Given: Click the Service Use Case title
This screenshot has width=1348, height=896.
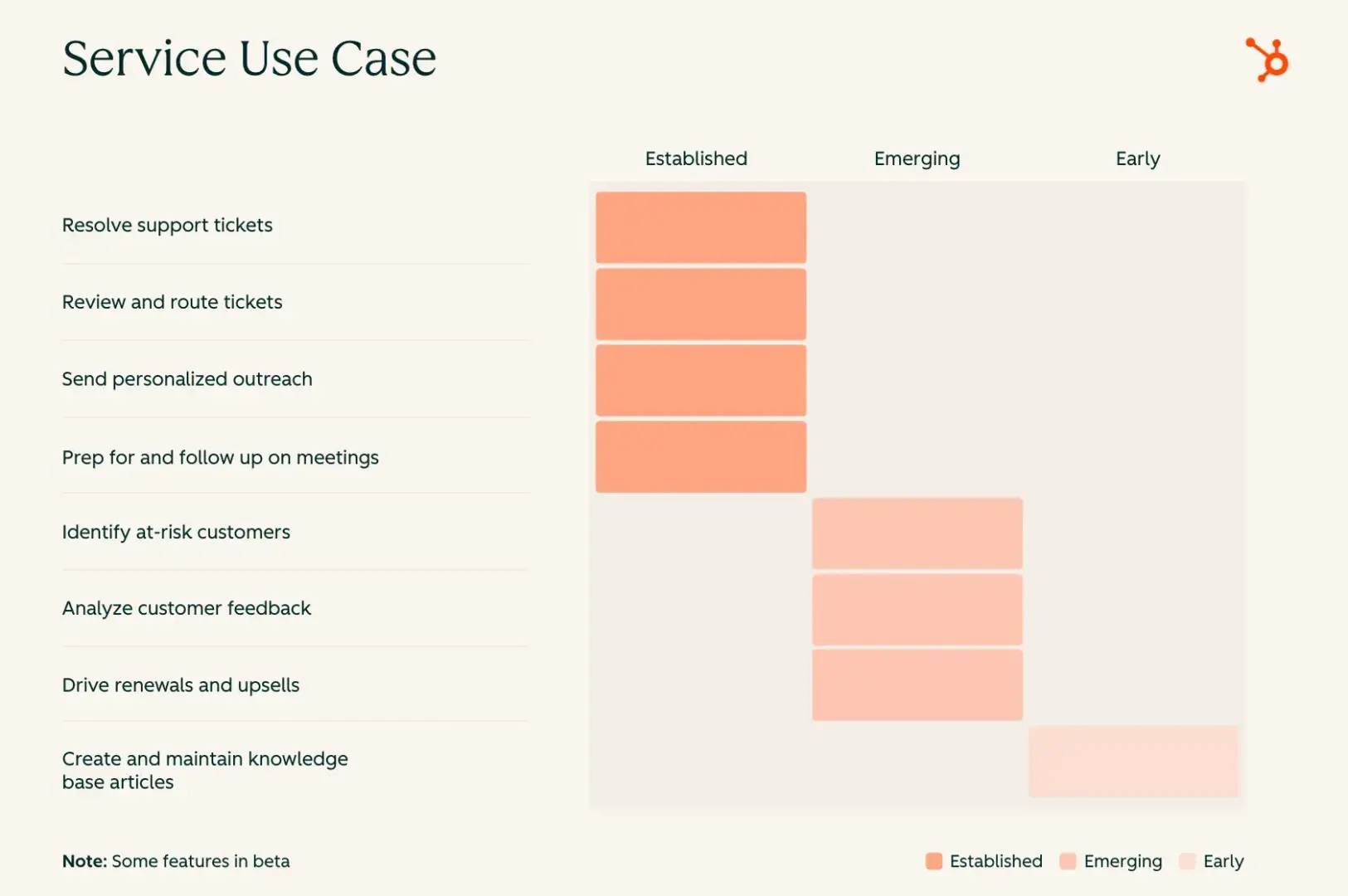Looking at the screenshot, I should point(250,59).
